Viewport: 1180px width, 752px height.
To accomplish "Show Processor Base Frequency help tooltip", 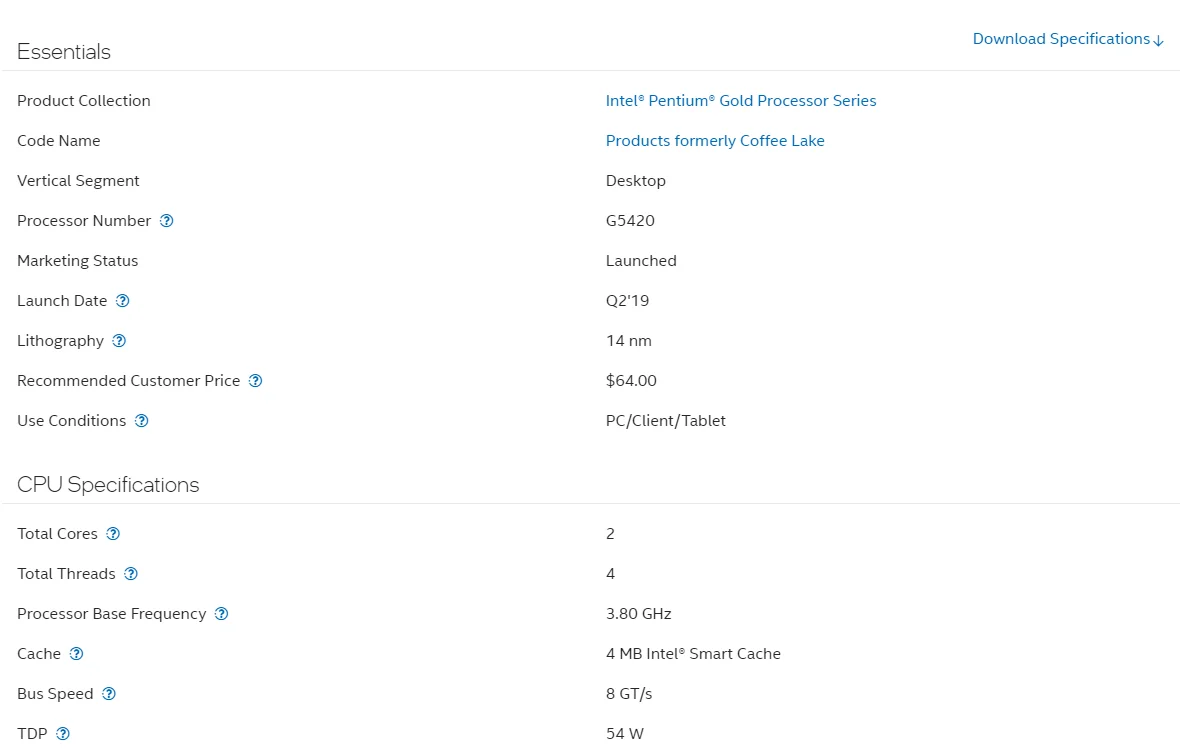I will [x=222, y=614].
